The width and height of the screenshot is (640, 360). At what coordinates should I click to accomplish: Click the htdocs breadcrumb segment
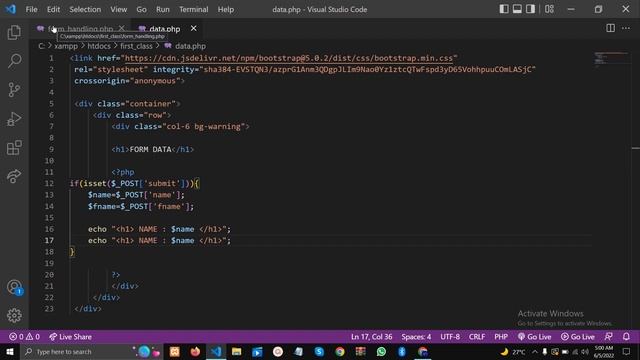[99, 46]
